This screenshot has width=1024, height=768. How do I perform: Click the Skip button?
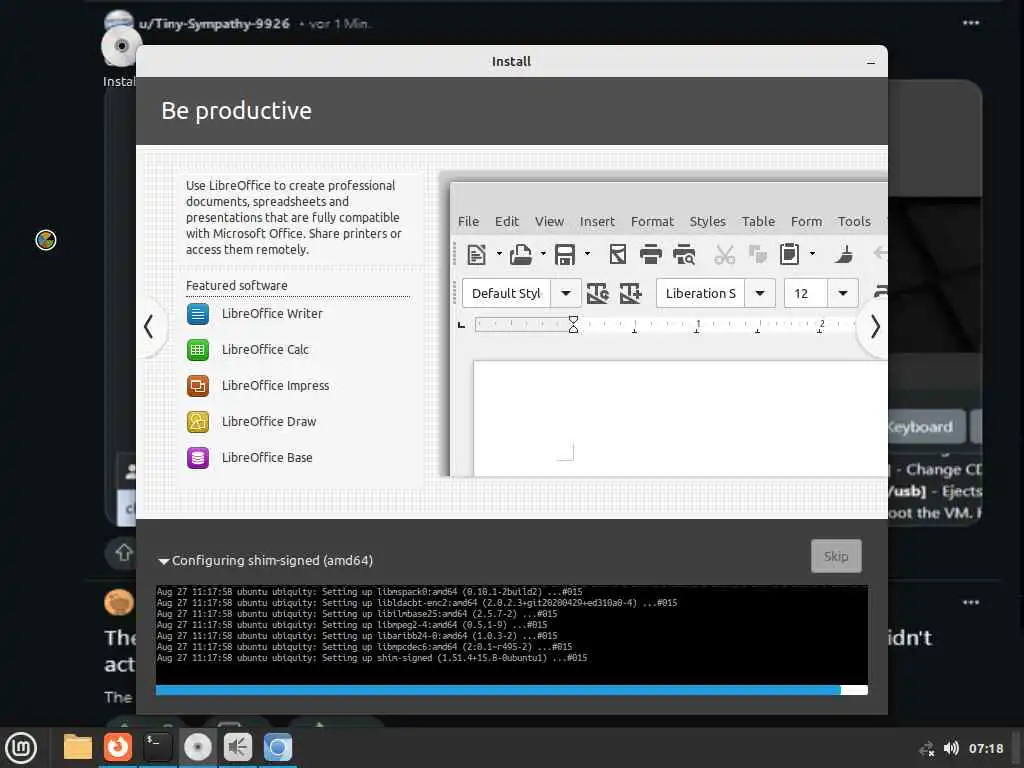836,556
